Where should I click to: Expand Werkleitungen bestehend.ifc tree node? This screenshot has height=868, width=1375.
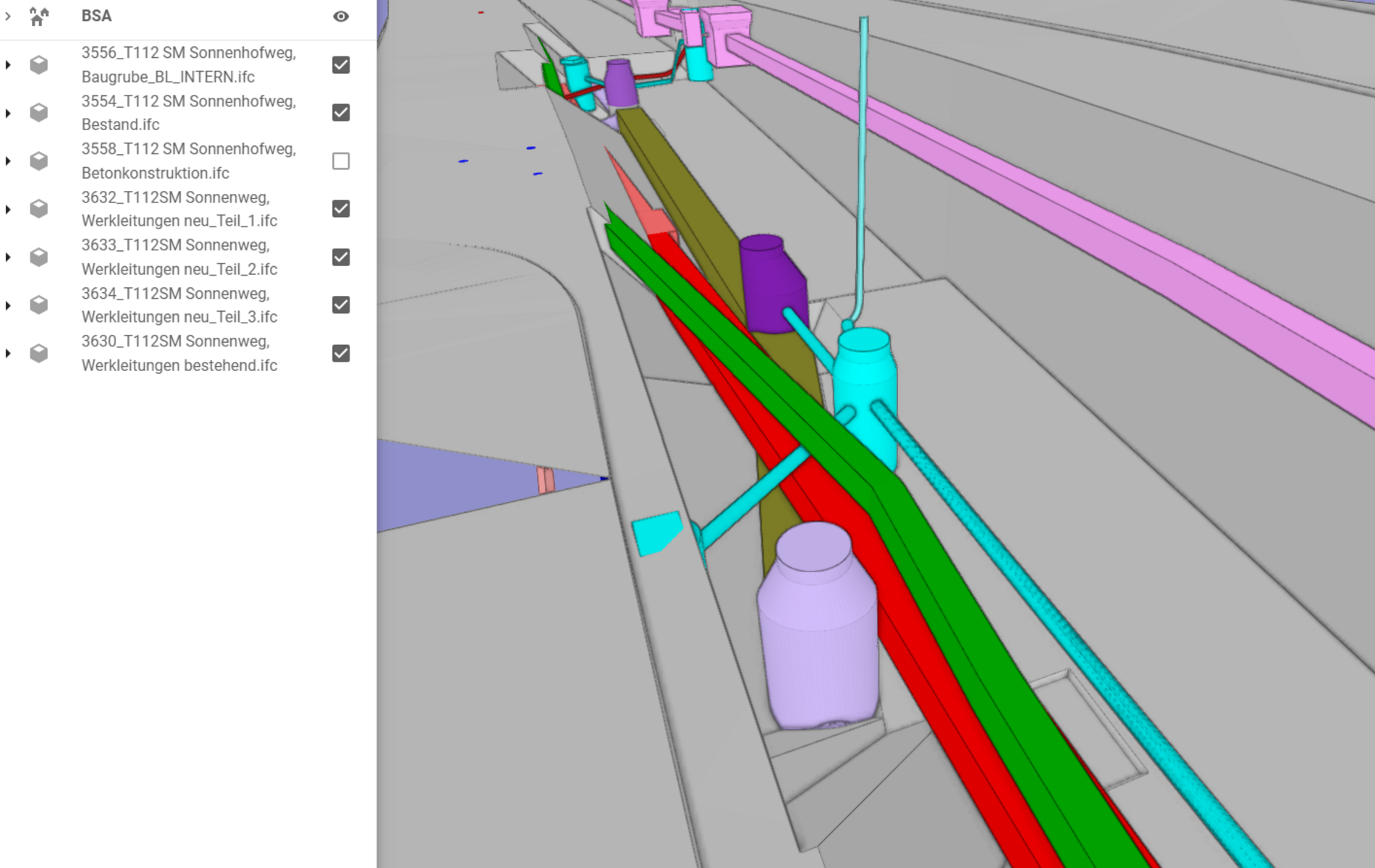pyautogui.click(x=8, y=354)
